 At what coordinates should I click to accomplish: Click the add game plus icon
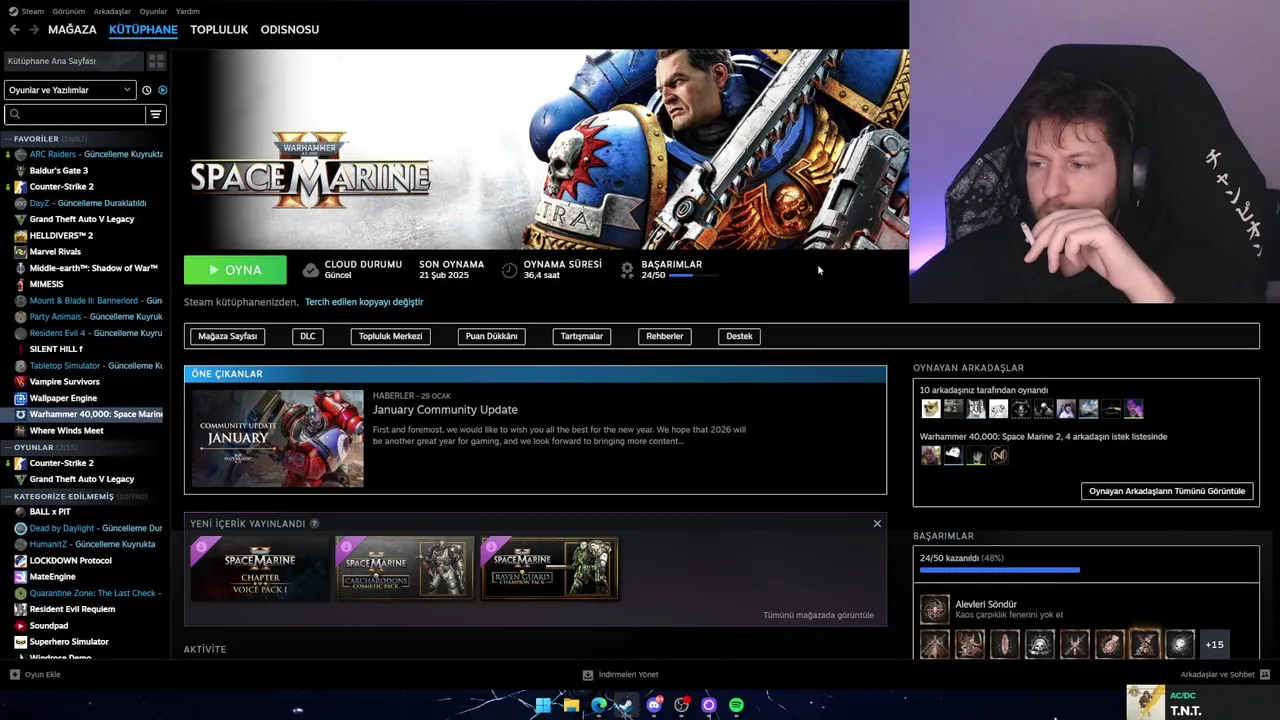pos(14,674)
